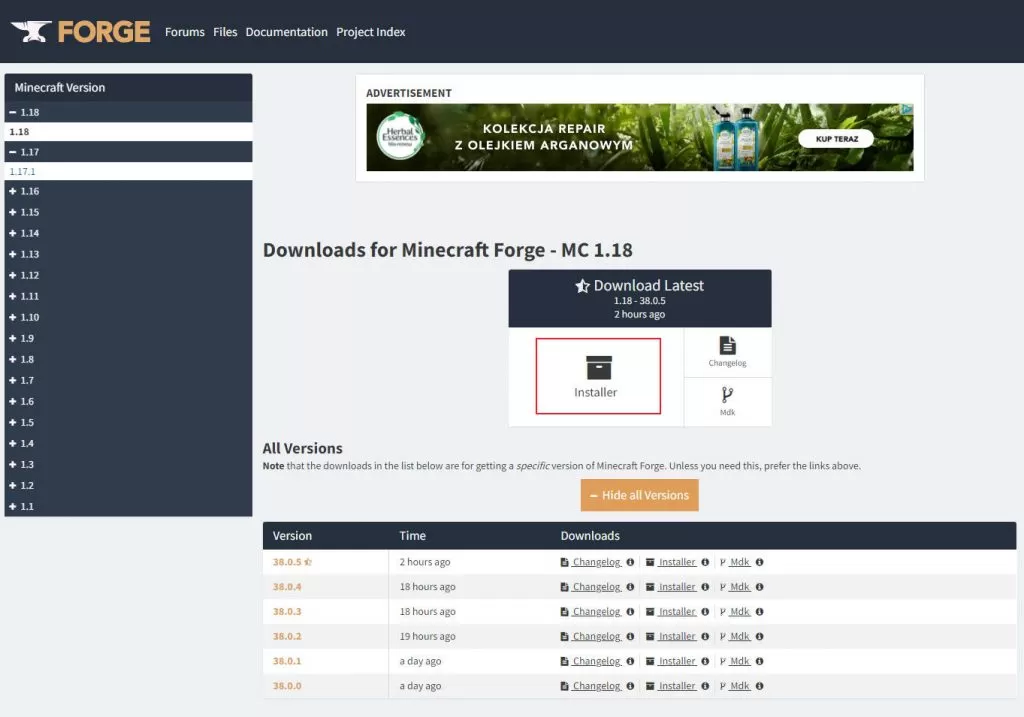
Task: Open Changelog for version 38.0.5
Action: point(596,562)
